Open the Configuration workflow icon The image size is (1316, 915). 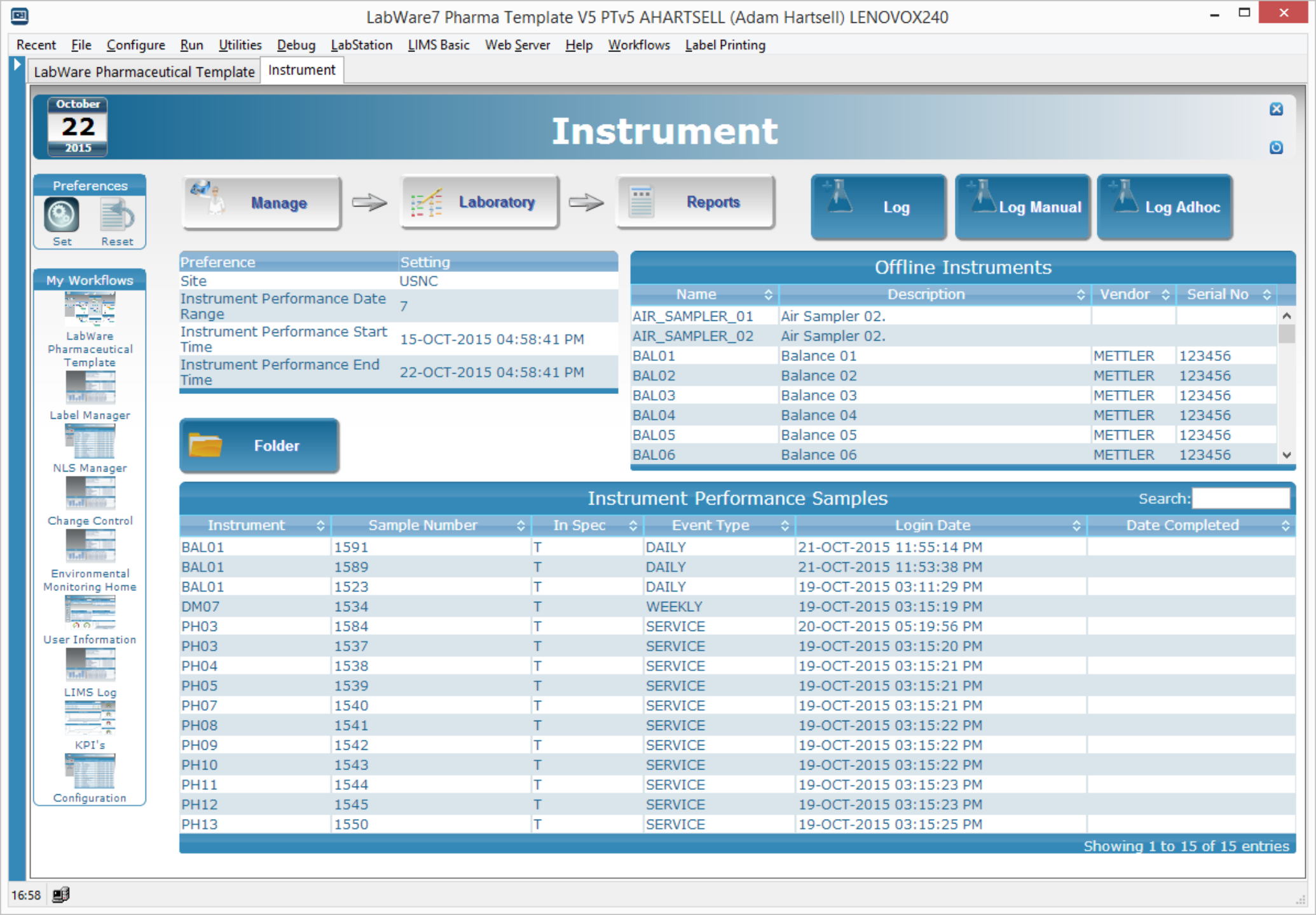tap(90, 771)
